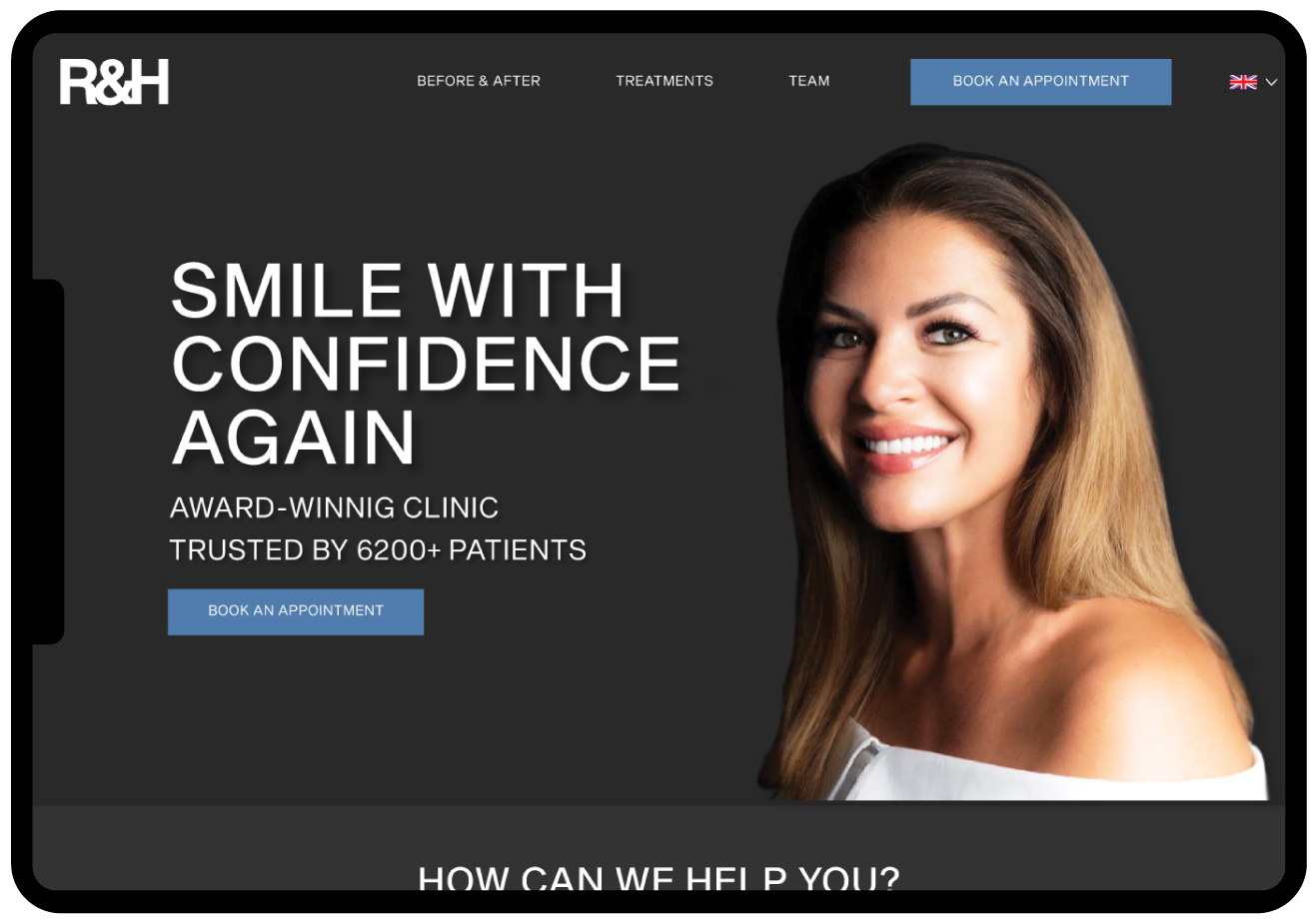Click the header Book an Appointment button
Image resolution: width=1316 pixels, height=924 pixels.
pyautogui.click(x=1040, y=82)
